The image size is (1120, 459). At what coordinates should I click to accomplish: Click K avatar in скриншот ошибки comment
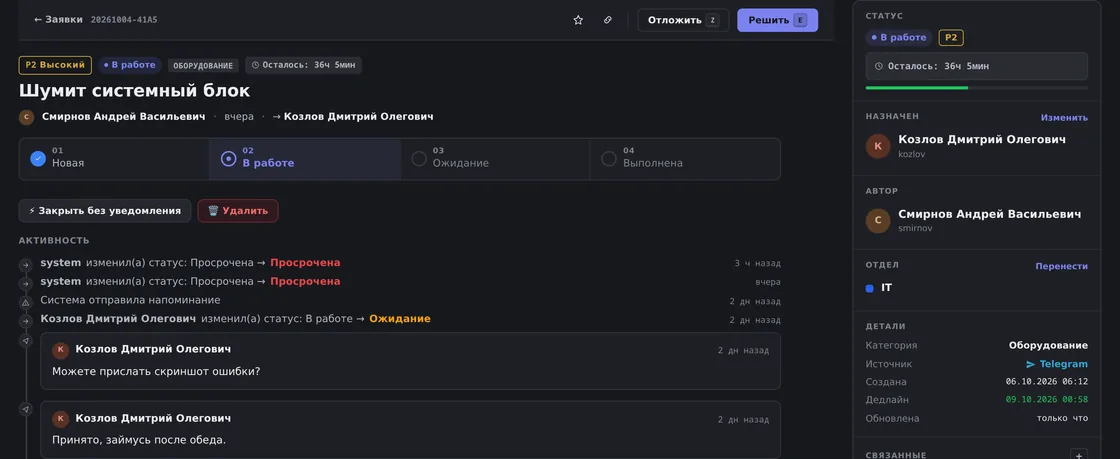coord(61,349)
